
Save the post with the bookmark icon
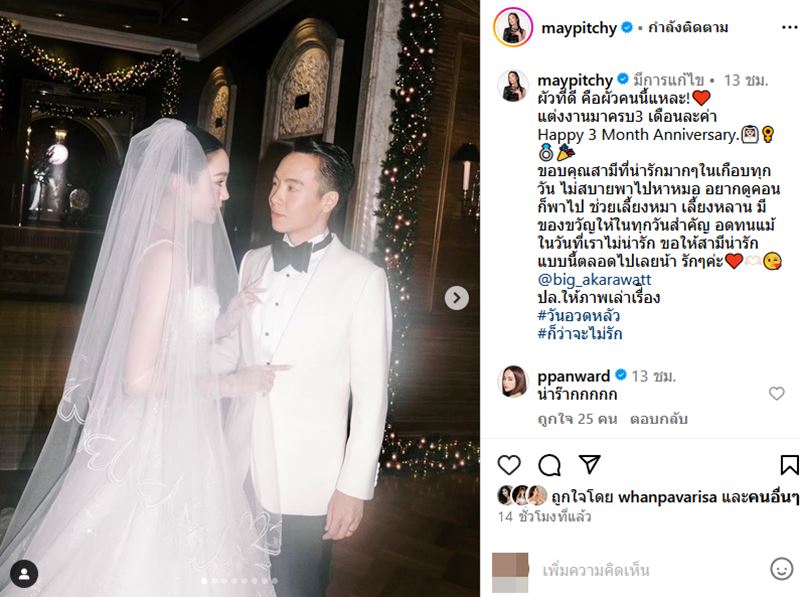click(789, 465)
